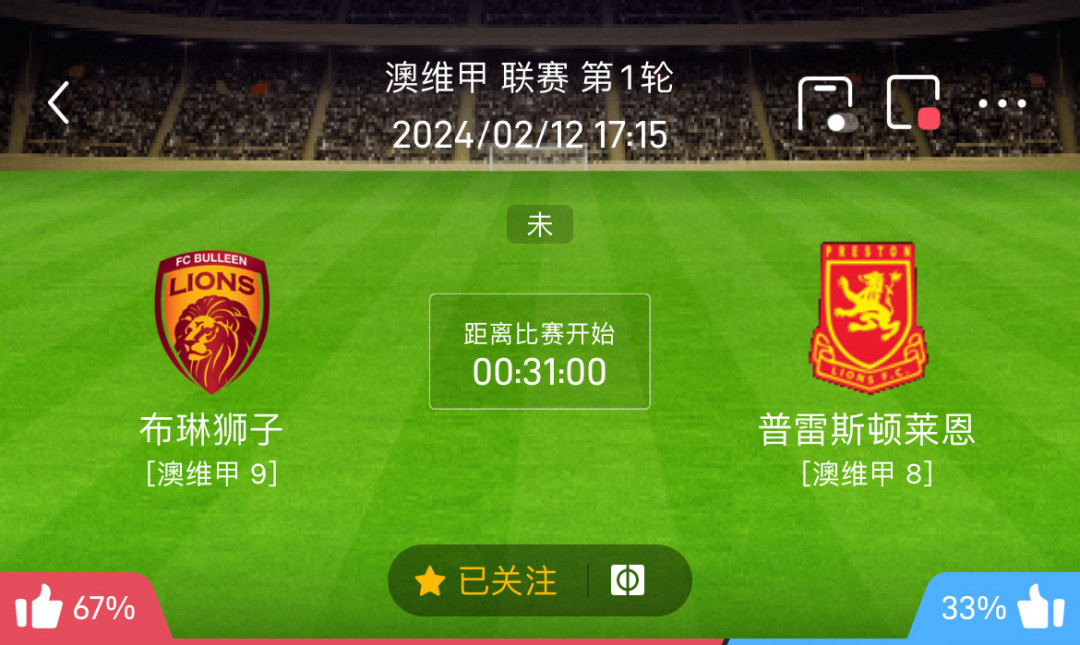View the 澳维甲 9 league ranking
The width and height of the screenshot is (1080, 645).
pos(211,474)
